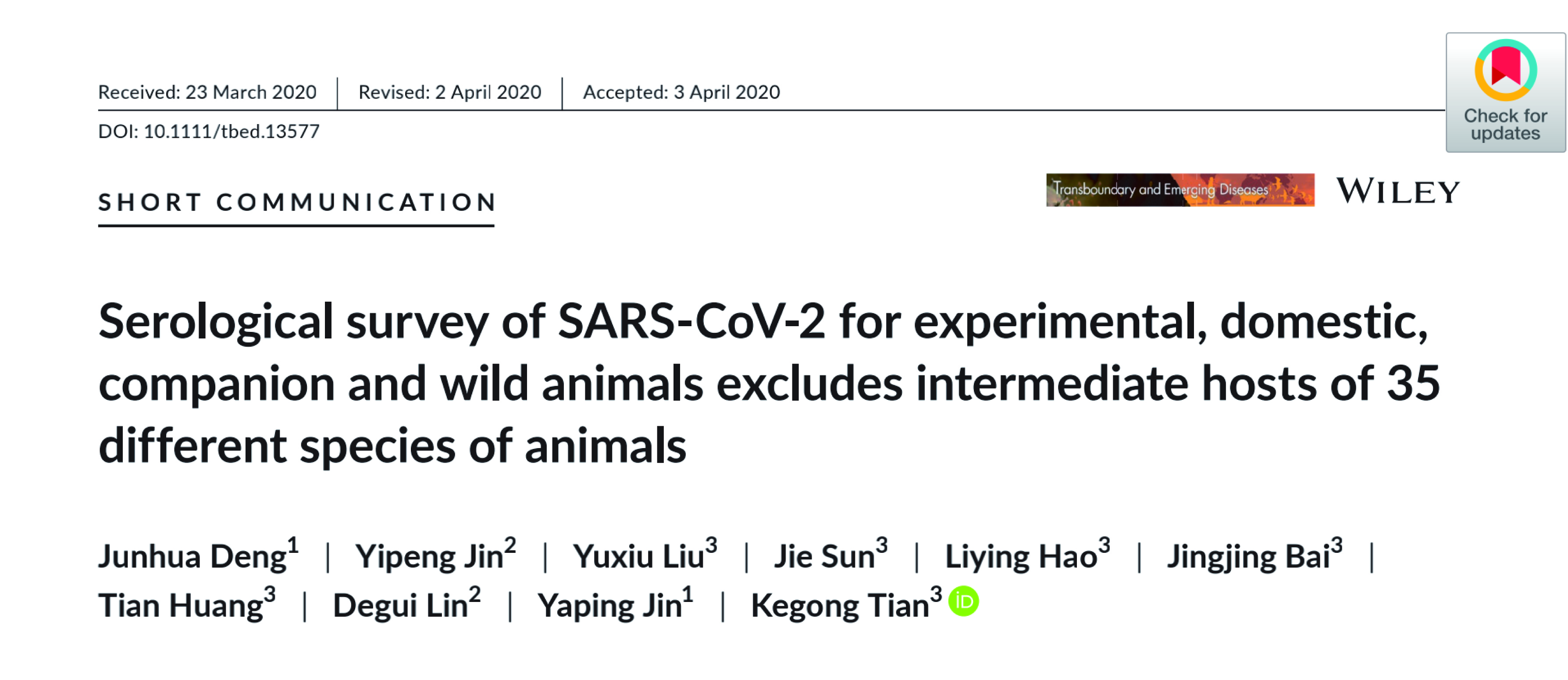Image resolution: width=1568 pixels, height=680 pixels.
Task: Open Kegong Tian's ORCID iD icon
Action: [964, 601]
